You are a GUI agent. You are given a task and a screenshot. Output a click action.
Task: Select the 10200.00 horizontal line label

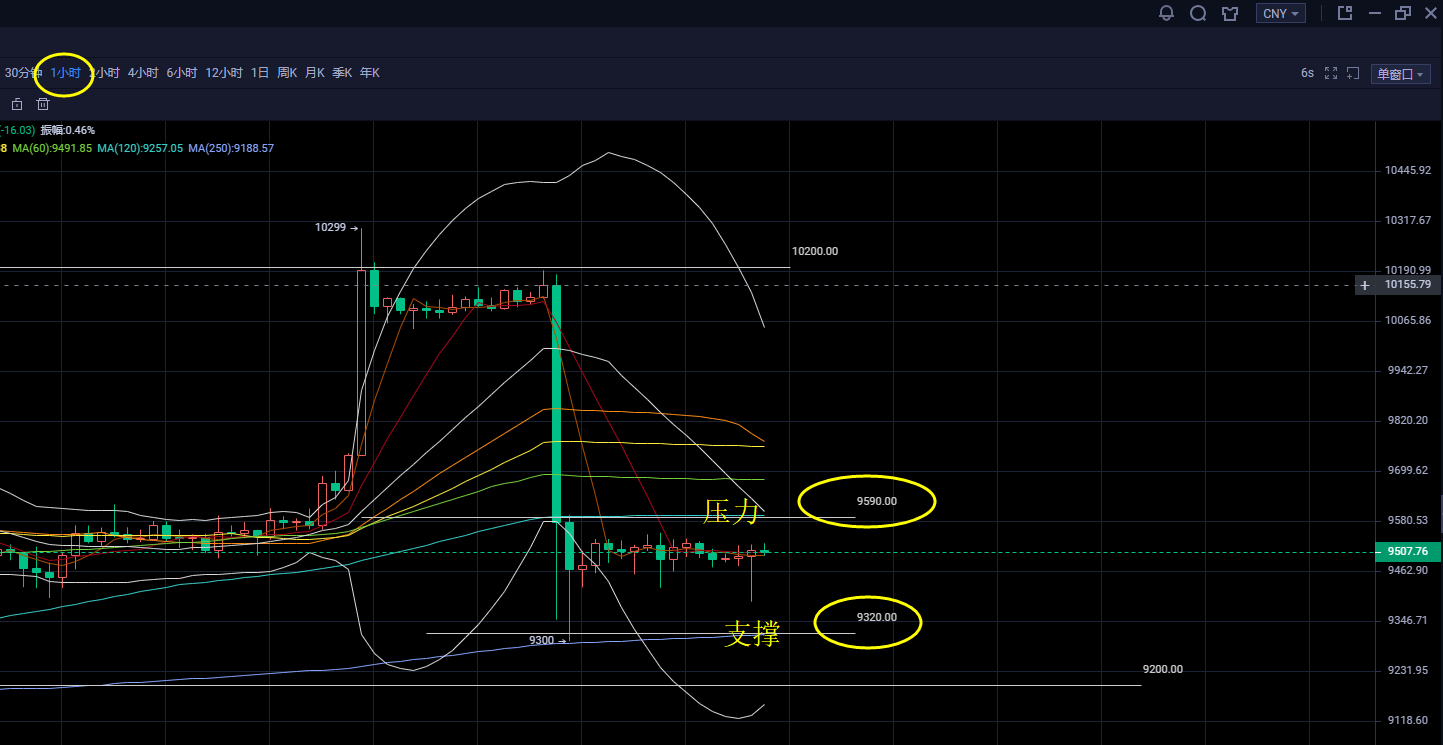[815, 251]
